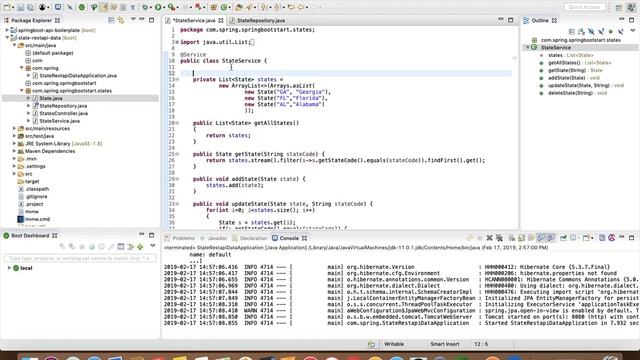
Task: Toggle Sort in Outline toolbar
Action: coord(581,31)
